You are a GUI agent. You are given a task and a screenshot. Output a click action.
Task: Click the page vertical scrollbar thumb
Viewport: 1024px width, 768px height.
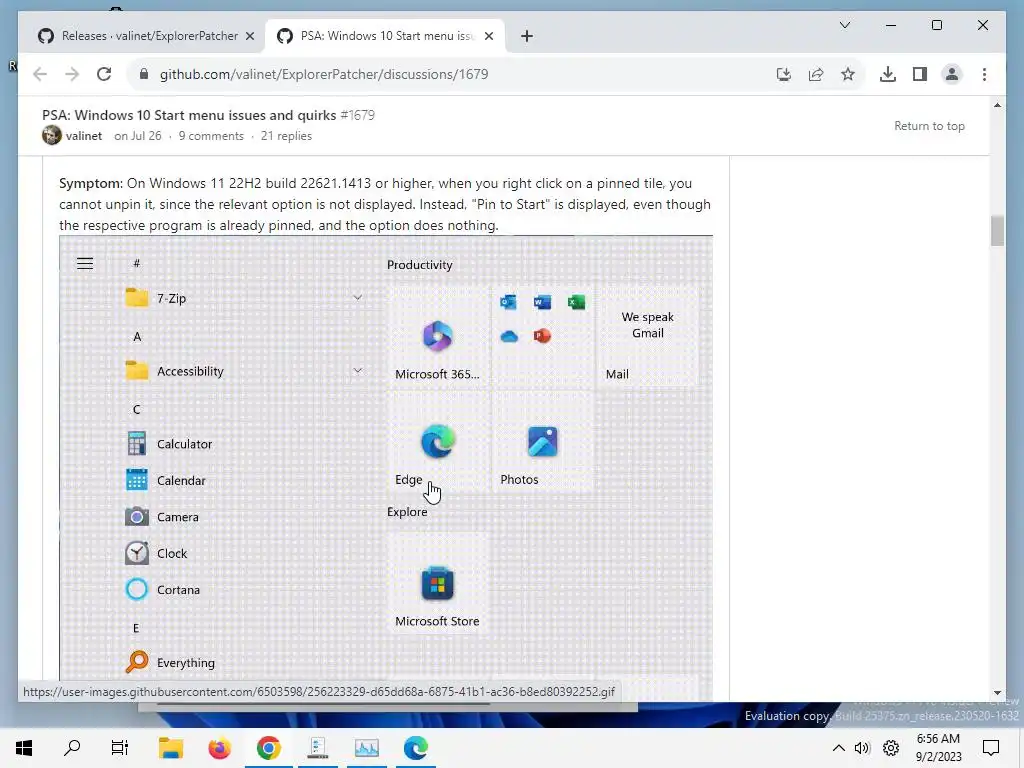pos(997,230)
